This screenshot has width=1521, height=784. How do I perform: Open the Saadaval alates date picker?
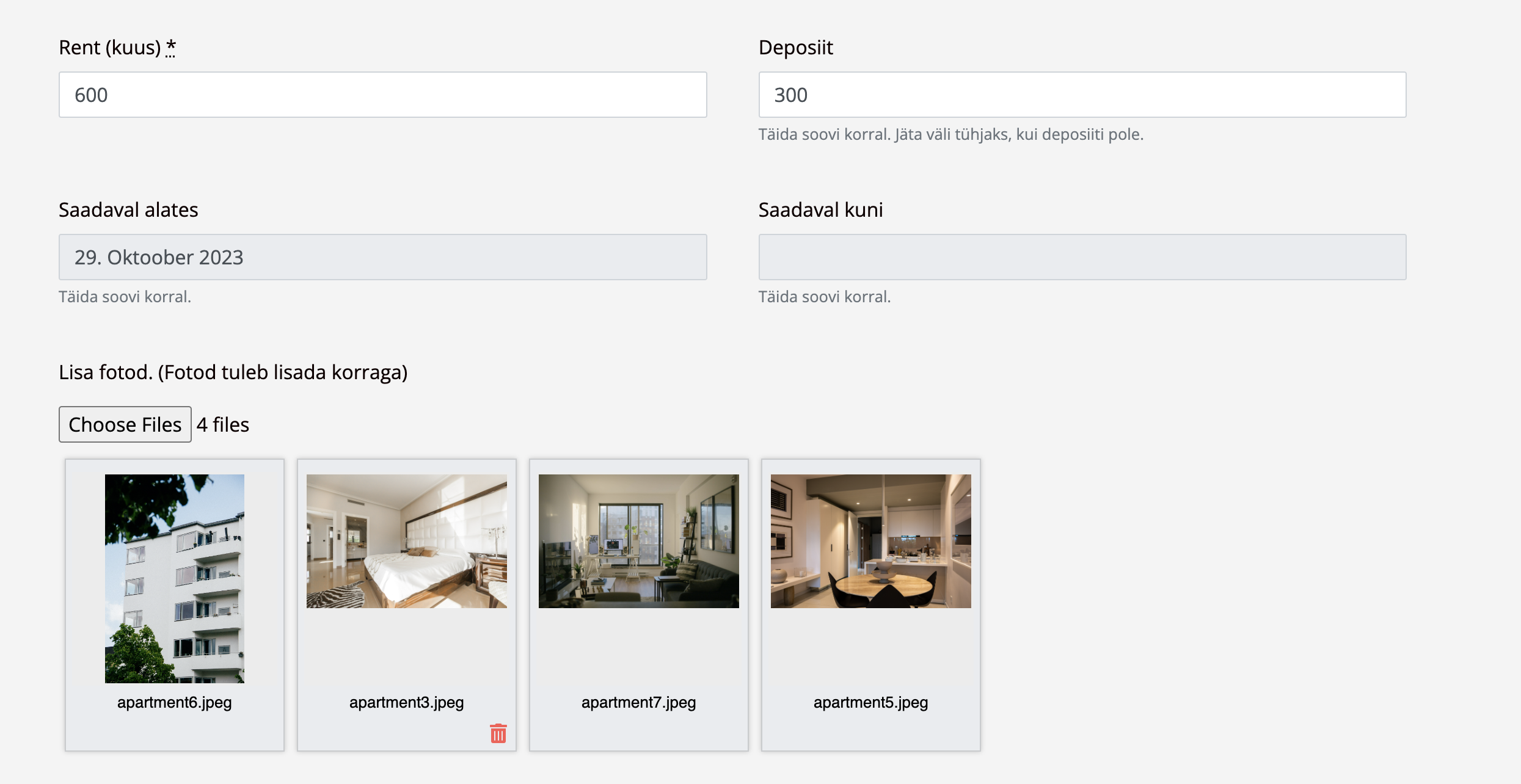(382, 257)
